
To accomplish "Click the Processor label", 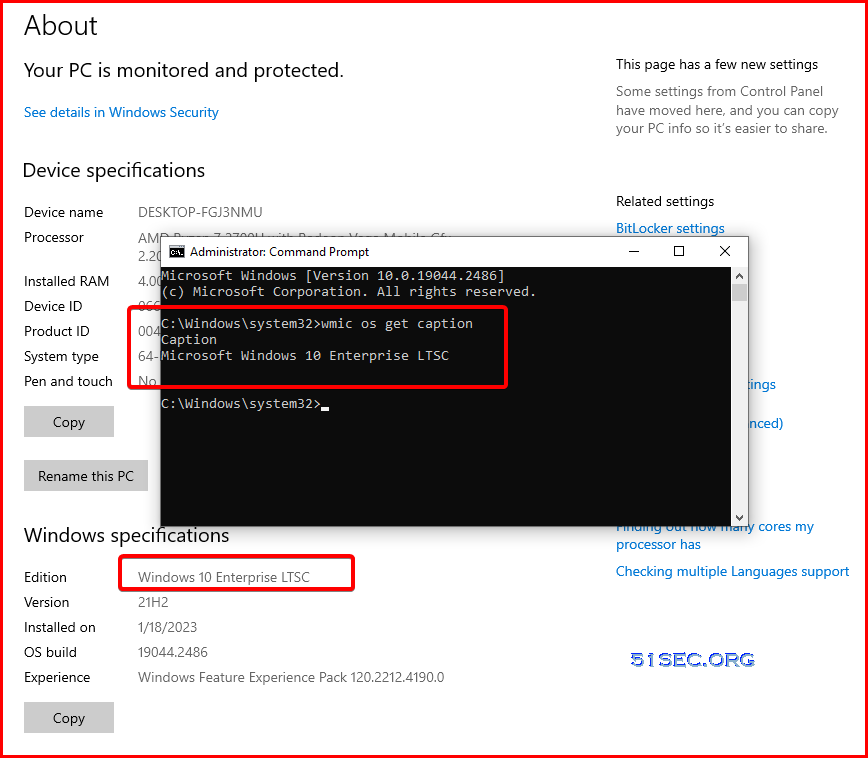I will [54, 237].
